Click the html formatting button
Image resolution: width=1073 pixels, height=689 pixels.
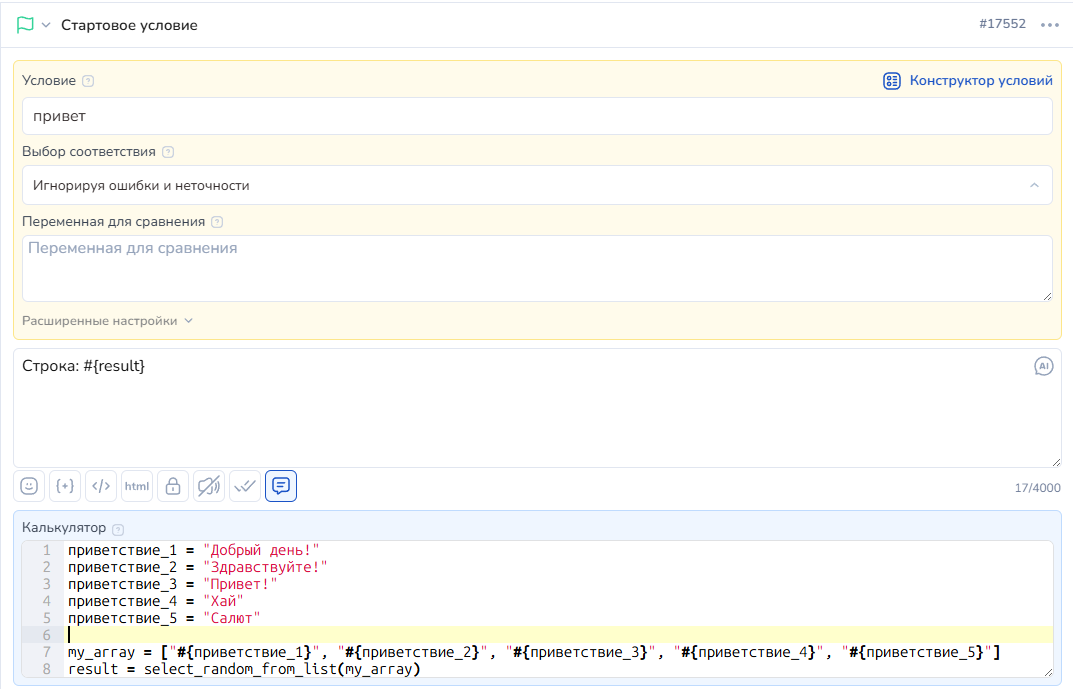point(137,486)
